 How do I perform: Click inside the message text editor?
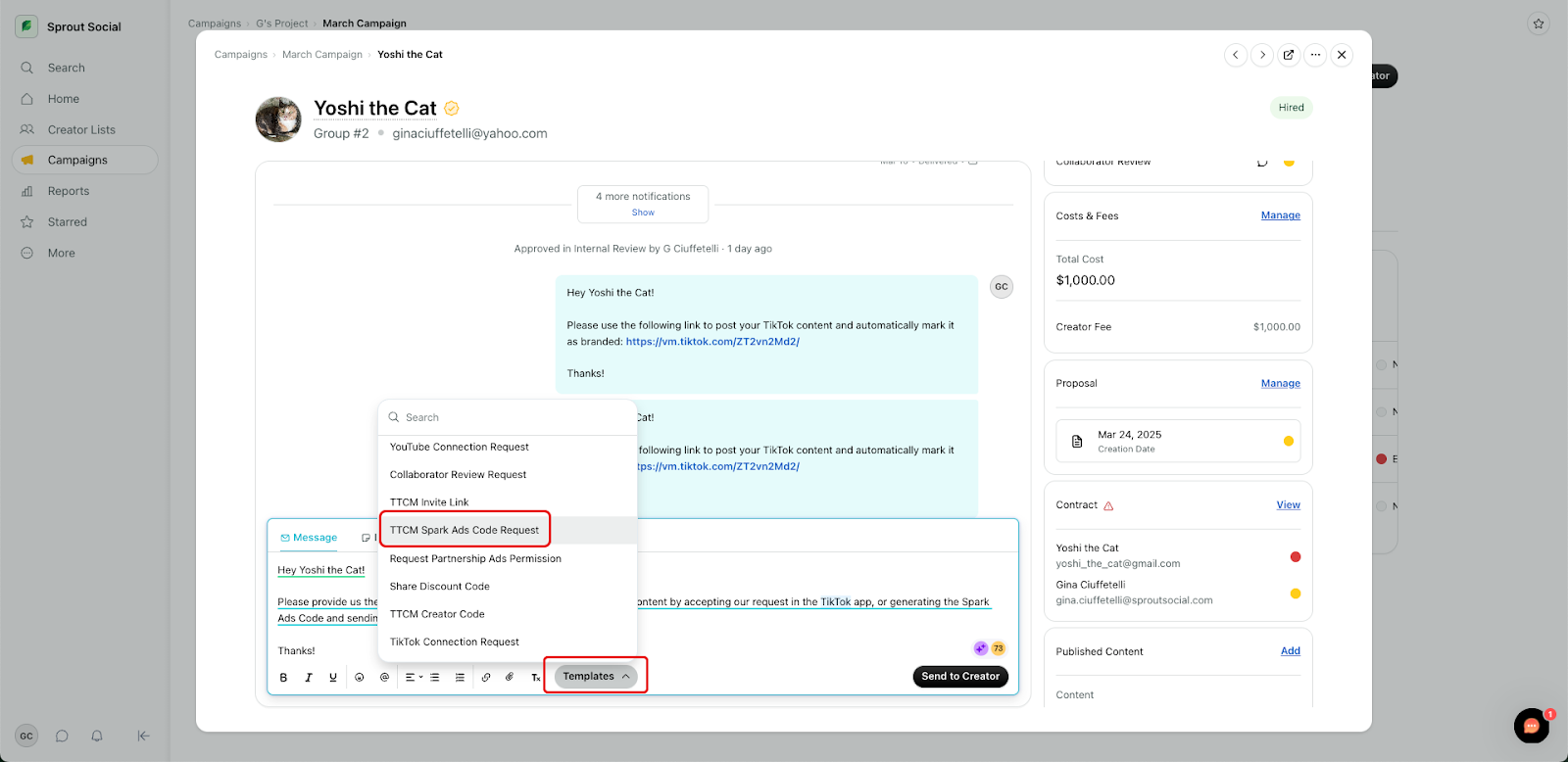pos(643,609)
